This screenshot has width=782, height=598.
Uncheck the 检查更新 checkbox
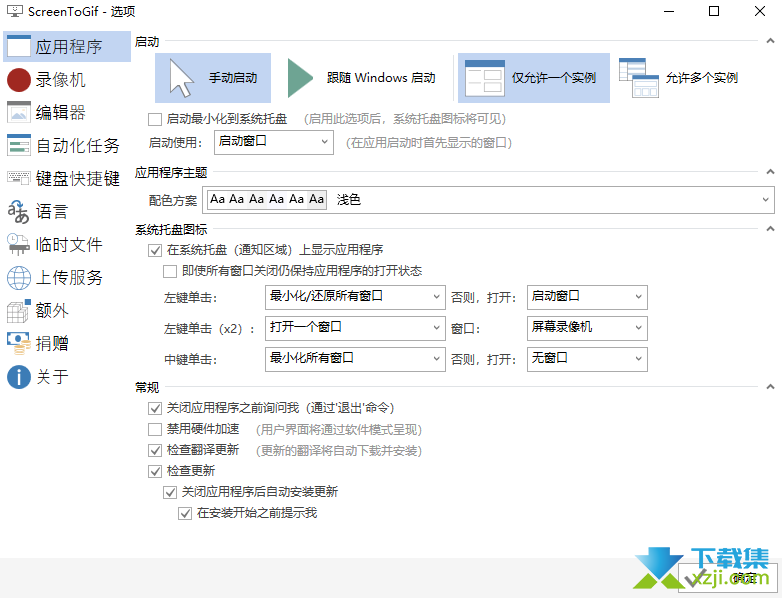pyautogui.click(x=155, y=471)
